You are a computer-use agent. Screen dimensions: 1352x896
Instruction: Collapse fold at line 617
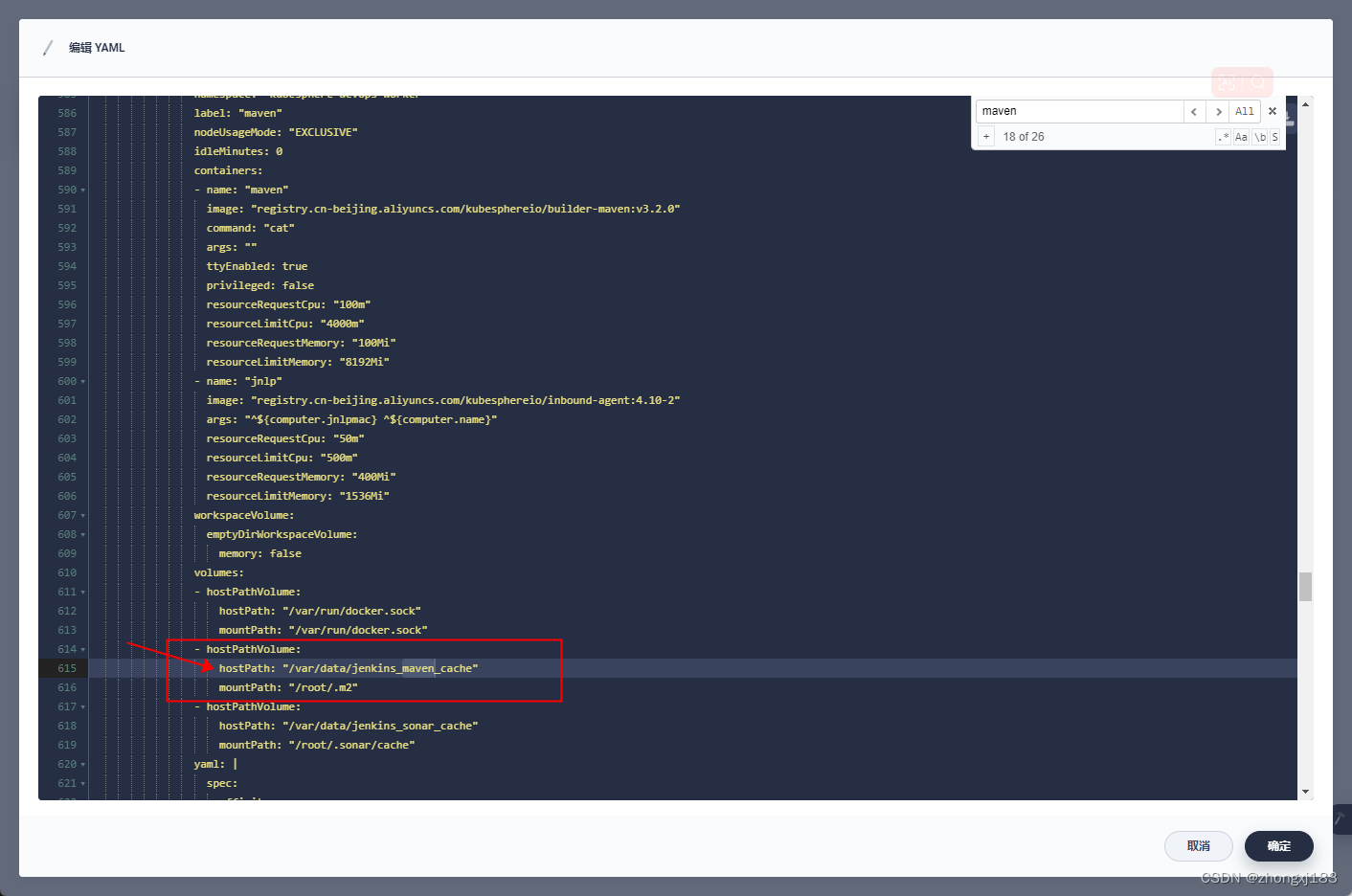coord(83,706)
